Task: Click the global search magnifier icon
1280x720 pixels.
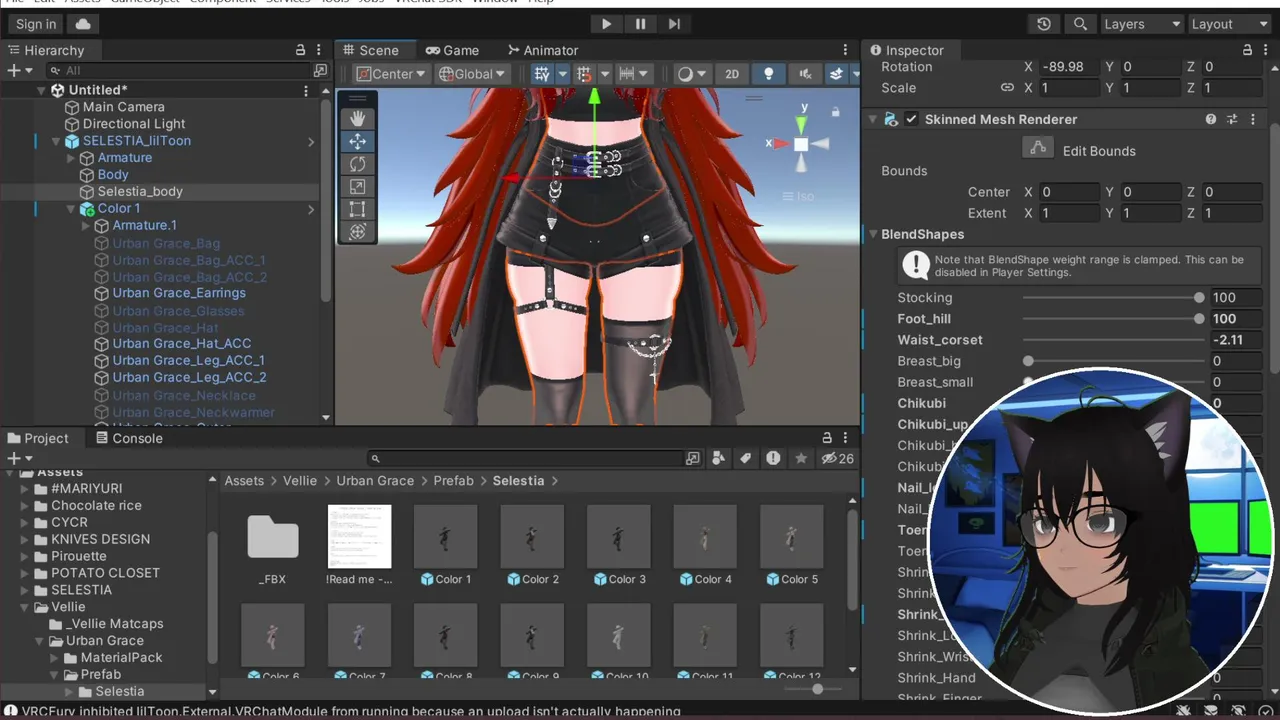Action: 1080,24
